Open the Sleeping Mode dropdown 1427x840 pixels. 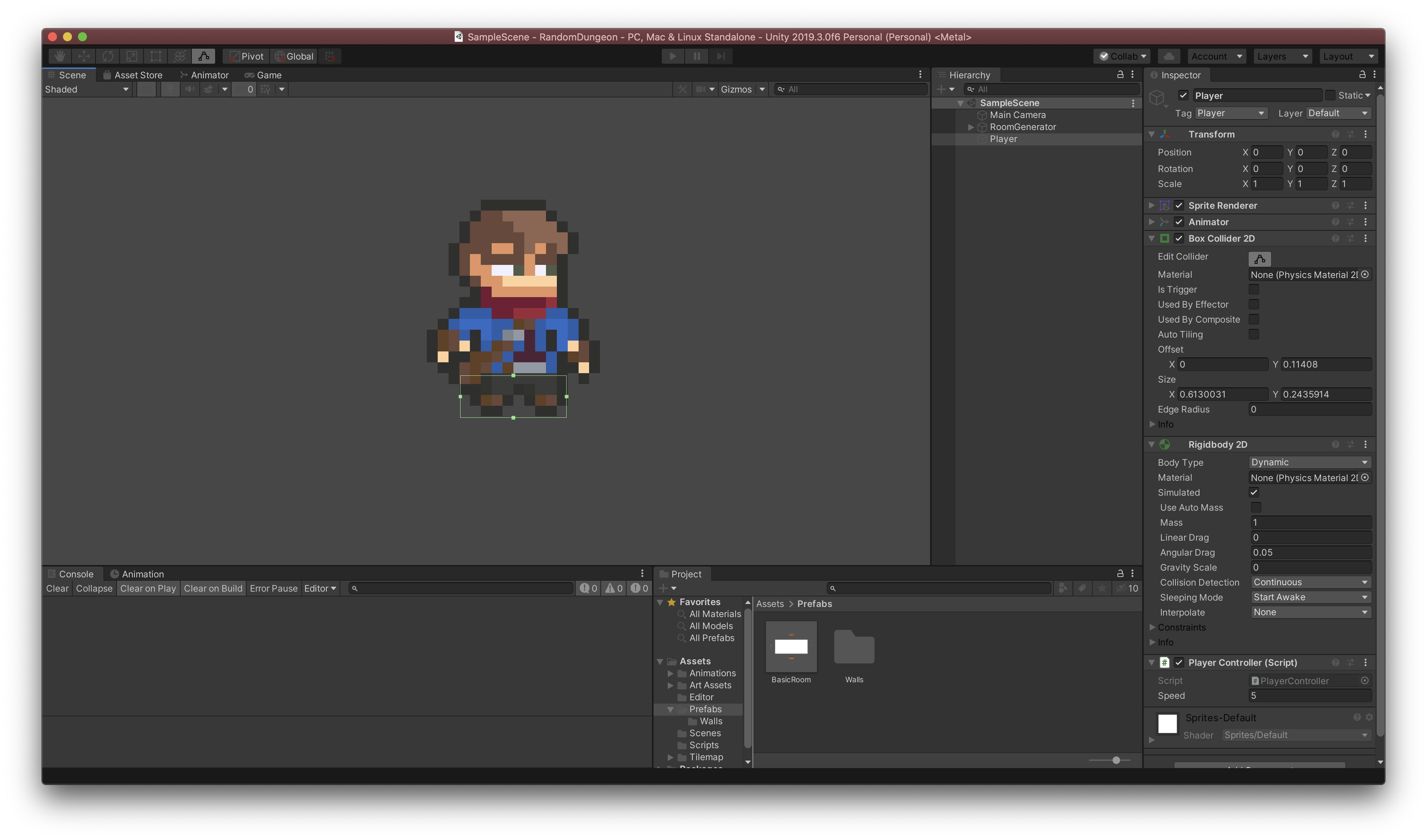pos(1311,597)
